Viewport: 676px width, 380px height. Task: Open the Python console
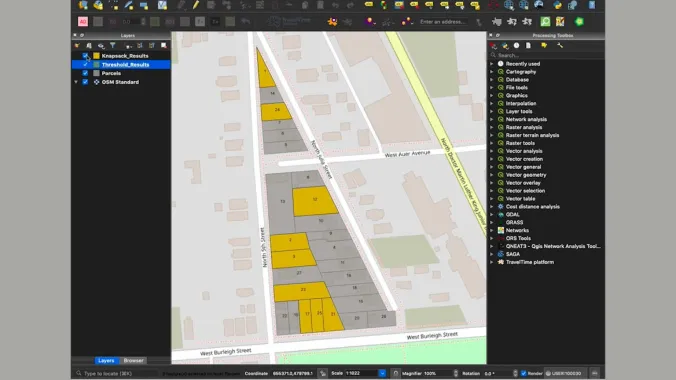point(557,5)
